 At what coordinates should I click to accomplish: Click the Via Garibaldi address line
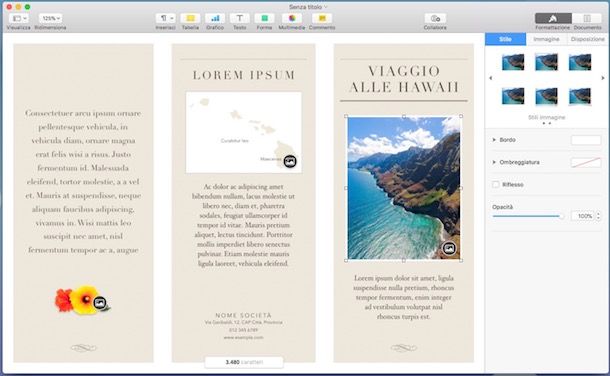pos(244,322)
